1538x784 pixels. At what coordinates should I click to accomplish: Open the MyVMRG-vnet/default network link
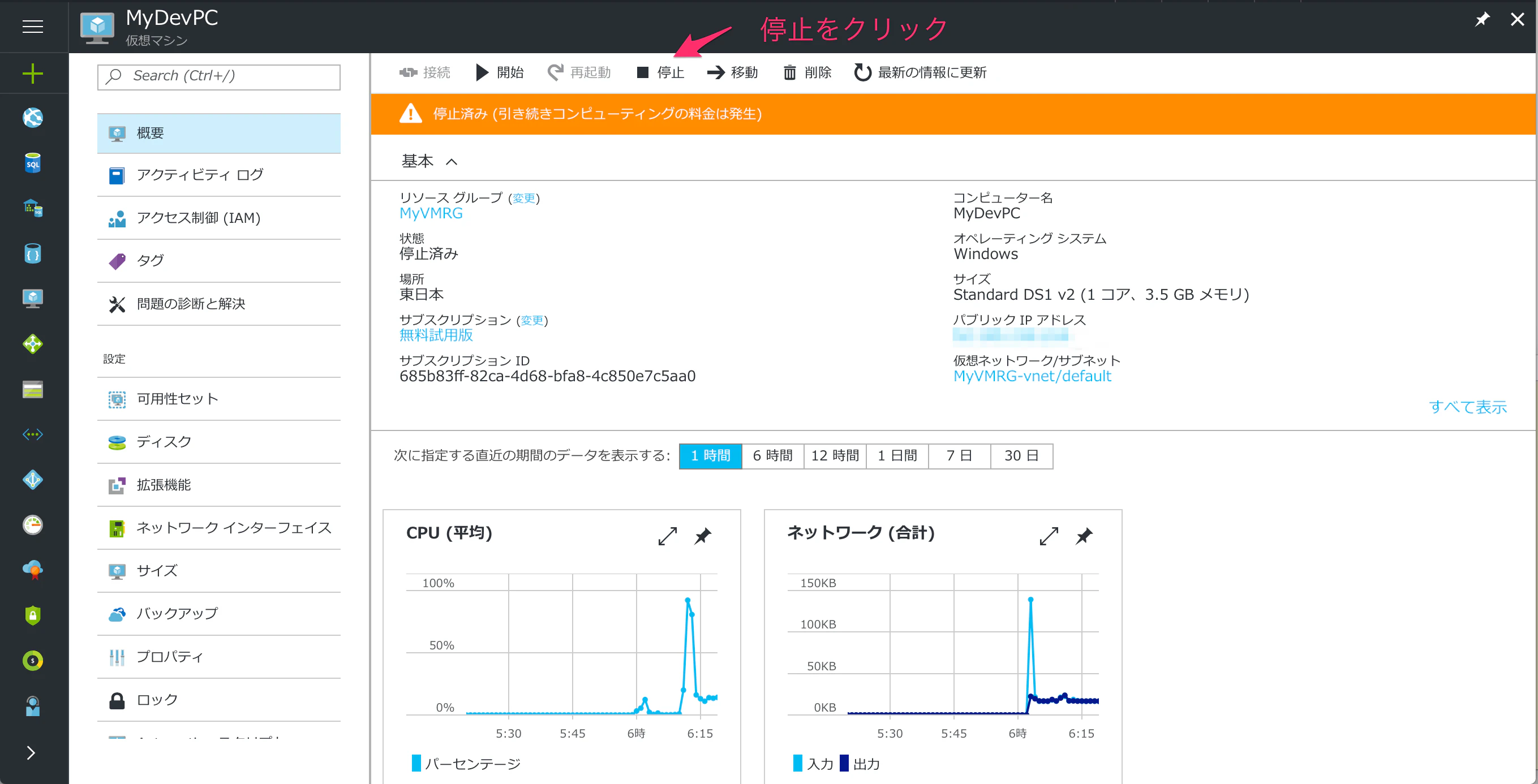click(1032, 377)
